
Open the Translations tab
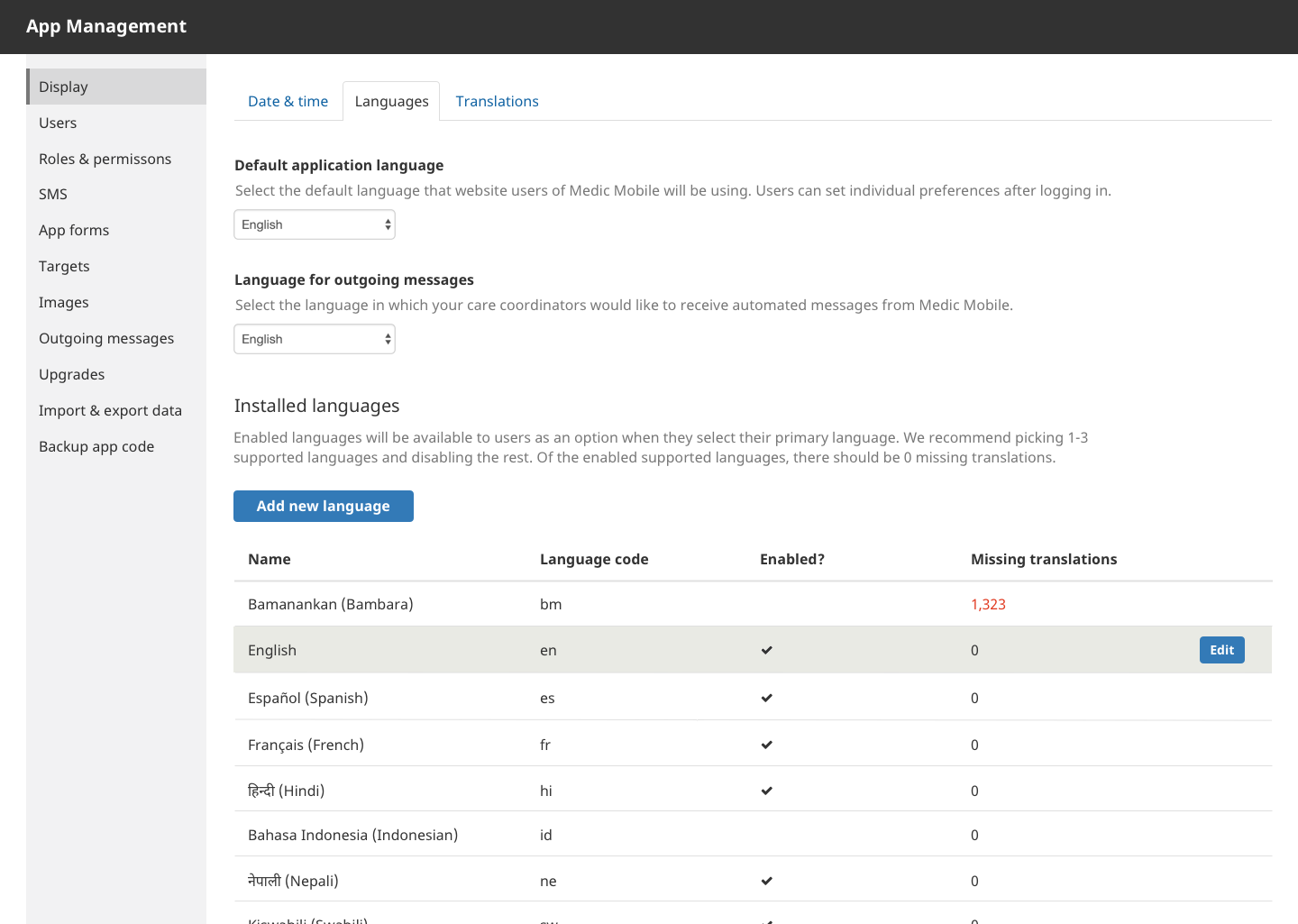(497, 101)
